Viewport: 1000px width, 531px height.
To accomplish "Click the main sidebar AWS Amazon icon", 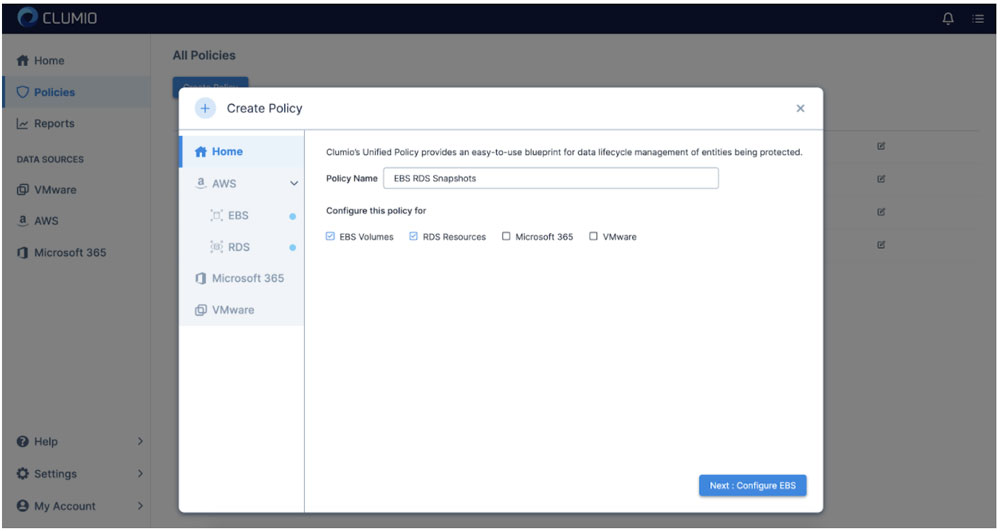I will tap(23, 221).
